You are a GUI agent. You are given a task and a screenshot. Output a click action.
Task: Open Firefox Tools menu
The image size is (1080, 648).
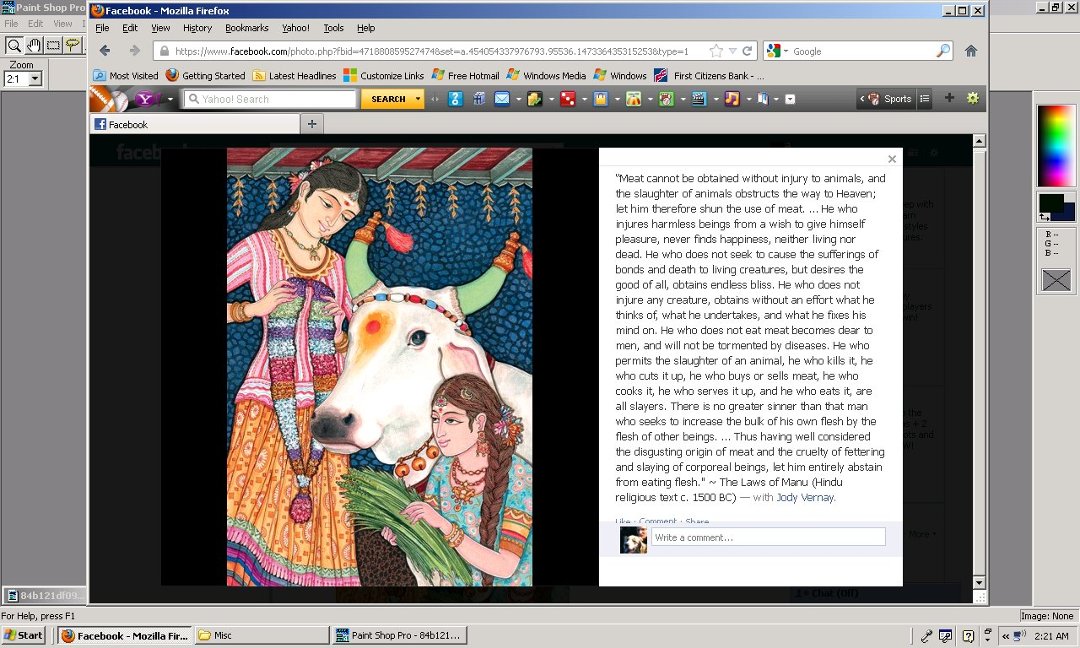pyautogui.click(x=333, y=28)
